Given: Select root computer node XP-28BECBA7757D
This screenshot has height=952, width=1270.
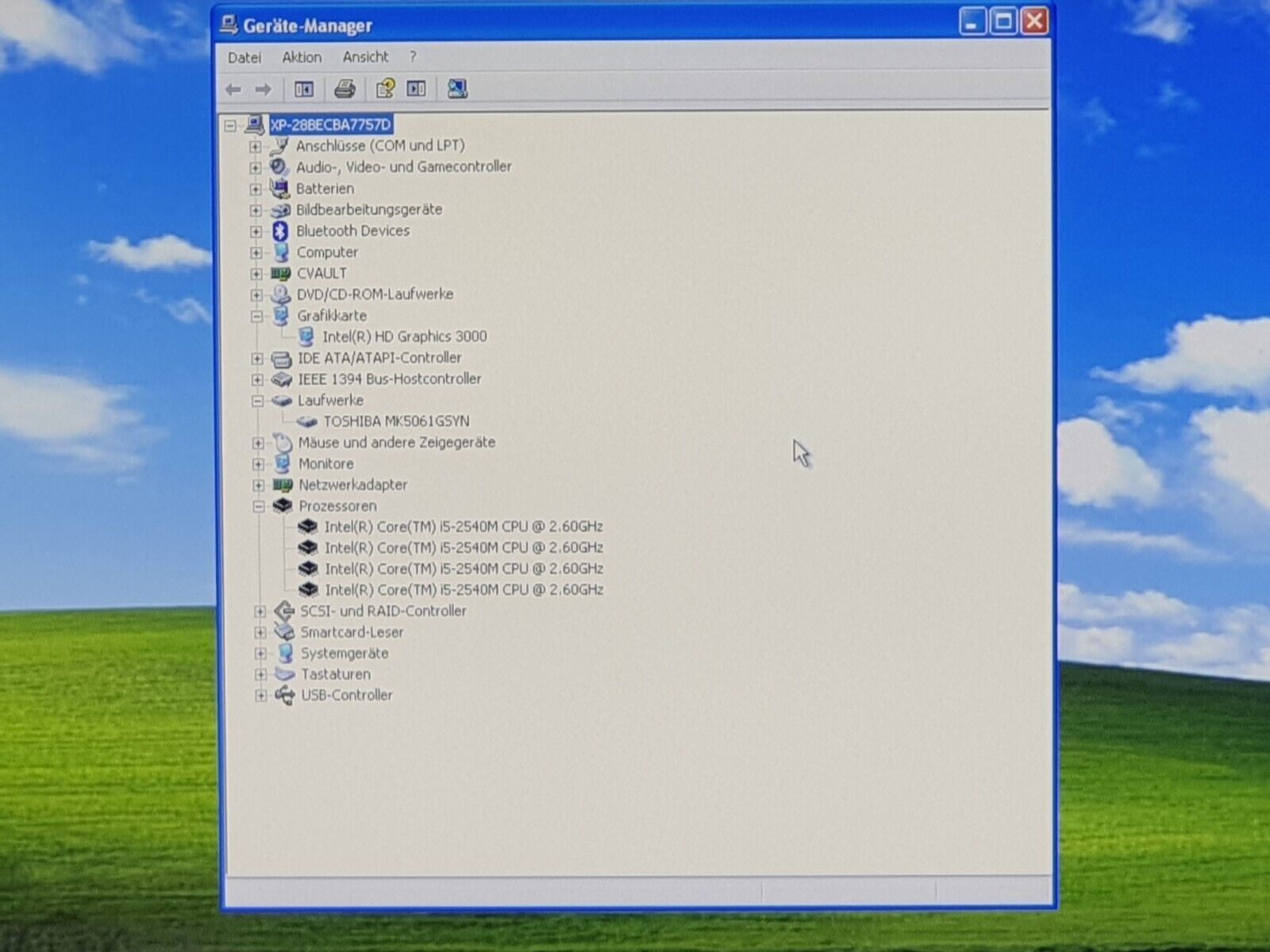Looking at the screenshot, I should 330,125.
